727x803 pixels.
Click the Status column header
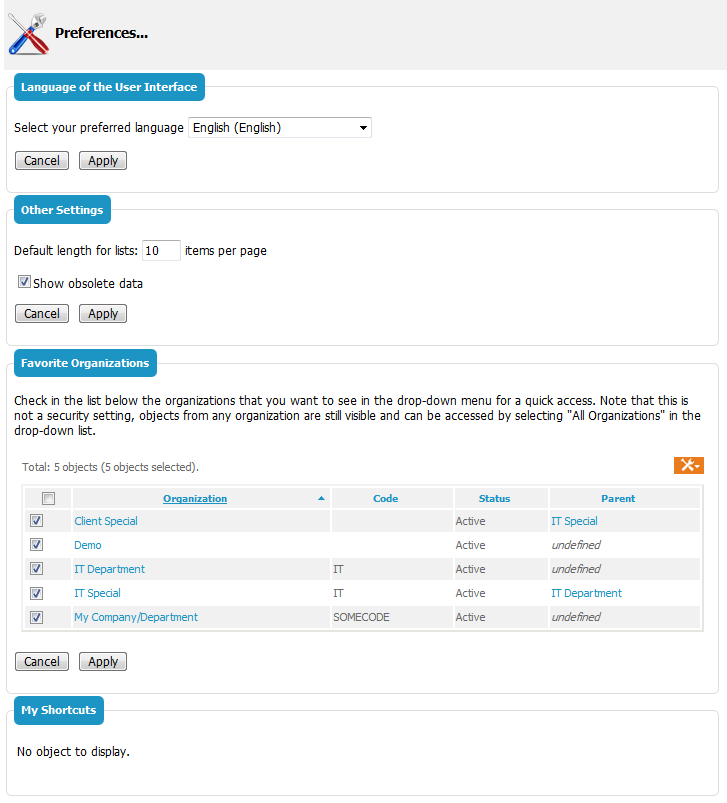[x=494, y=498]
